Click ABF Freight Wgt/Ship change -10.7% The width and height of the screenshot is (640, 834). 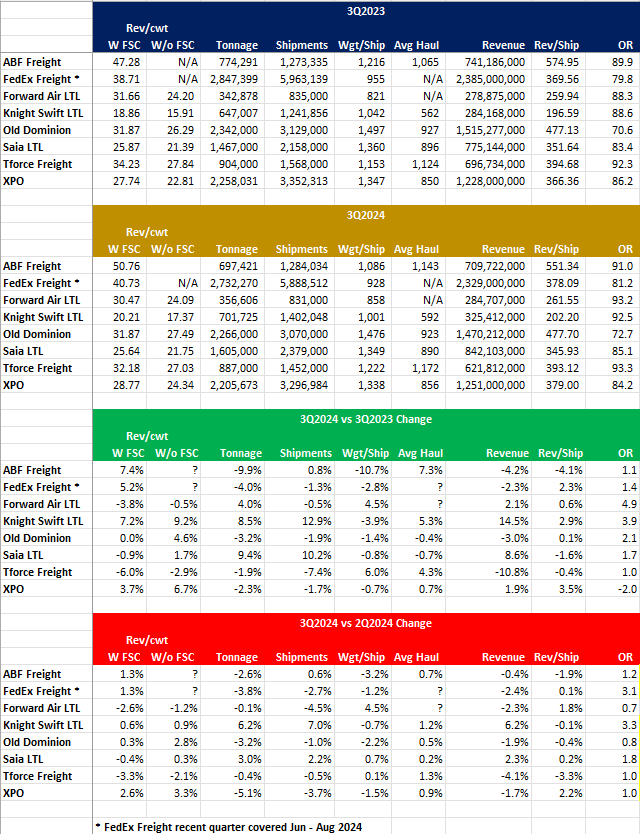pyautogui.click(x=371, y=470)
